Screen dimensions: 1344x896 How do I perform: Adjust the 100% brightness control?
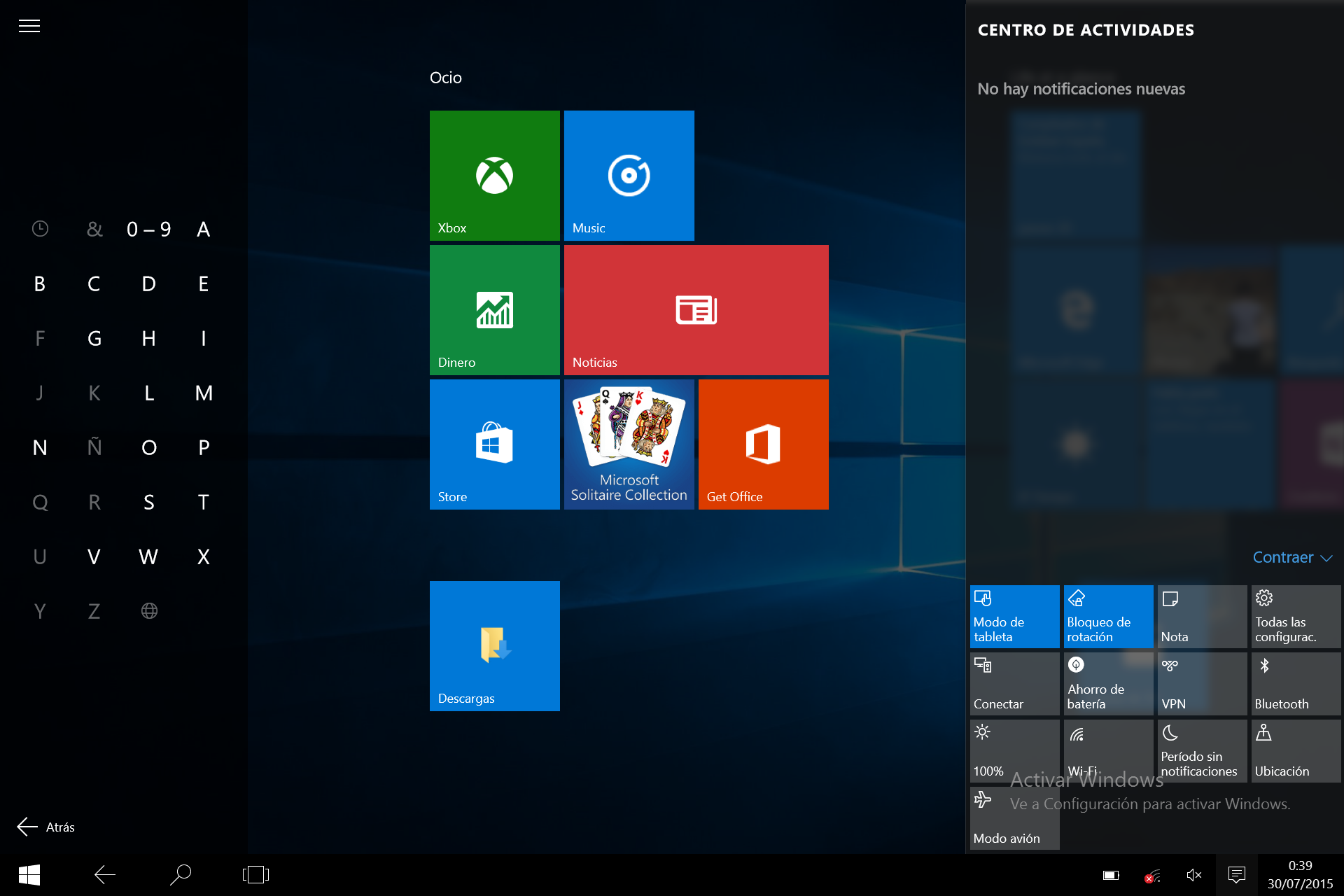point(1014,750)
